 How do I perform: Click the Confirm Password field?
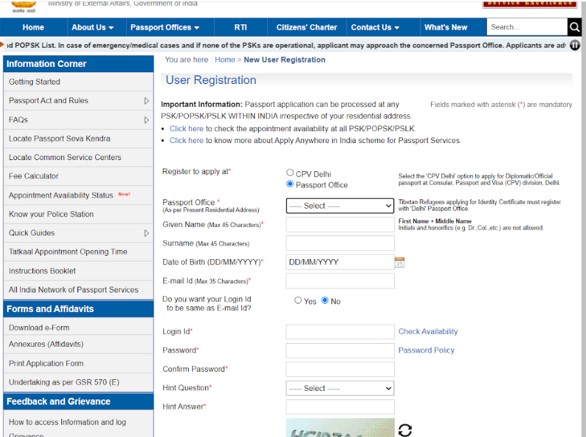(x=340, y=369)
